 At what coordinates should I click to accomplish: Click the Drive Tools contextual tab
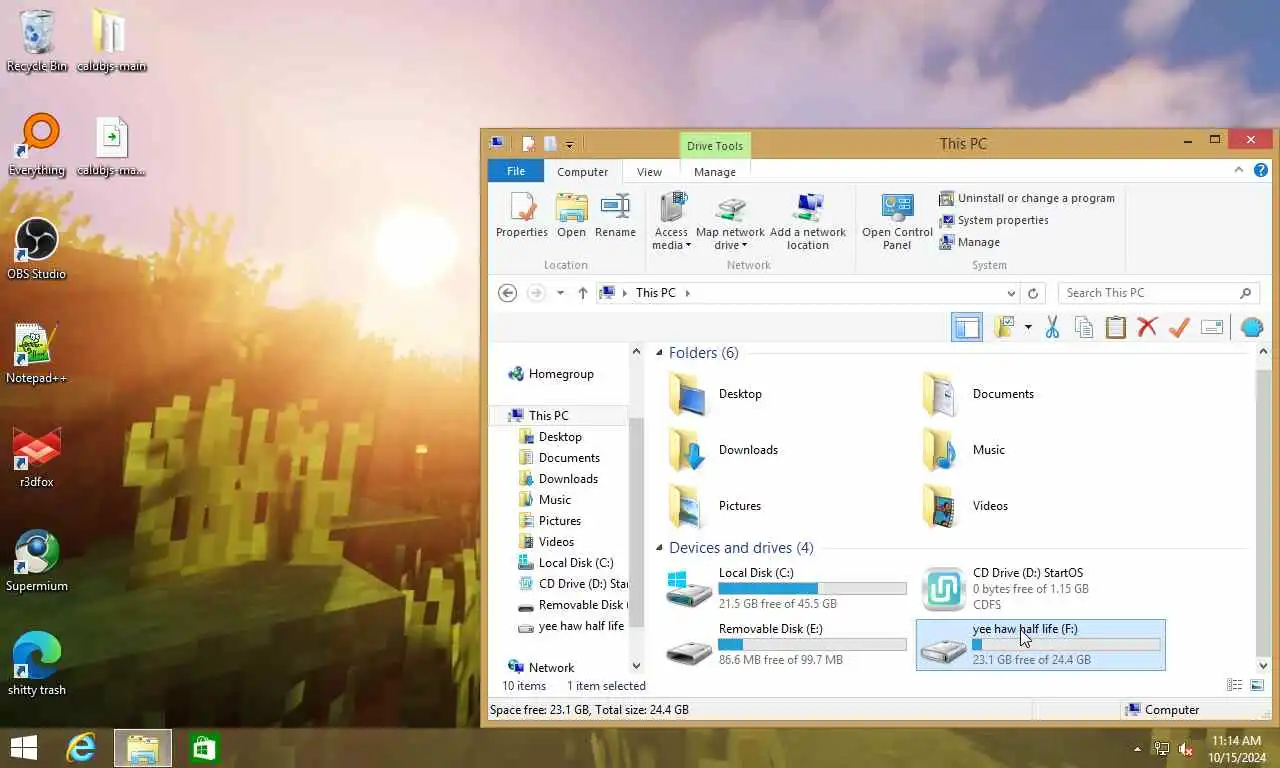tap(715, 146)
